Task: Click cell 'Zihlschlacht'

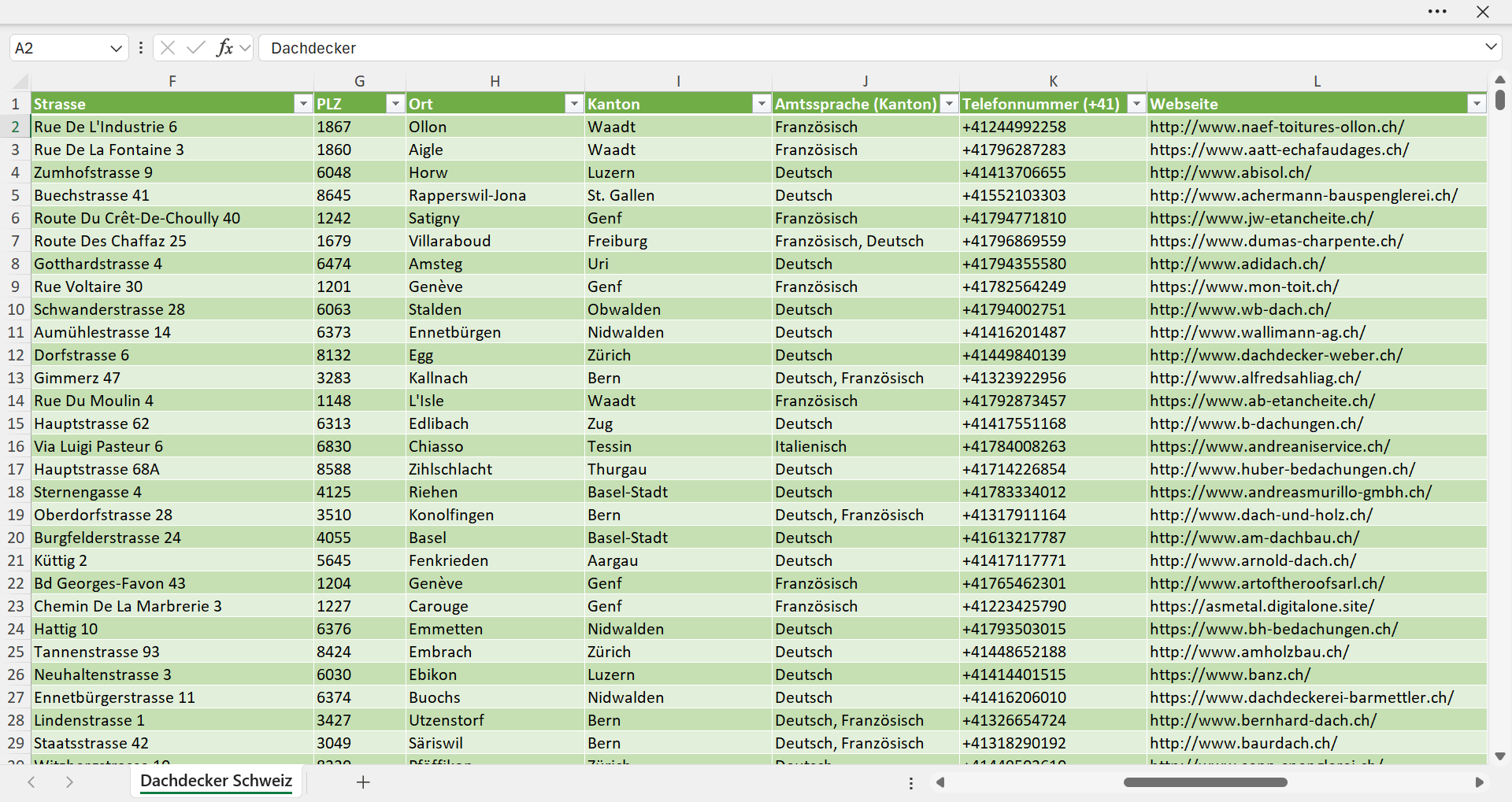Action: coord(495,469)
